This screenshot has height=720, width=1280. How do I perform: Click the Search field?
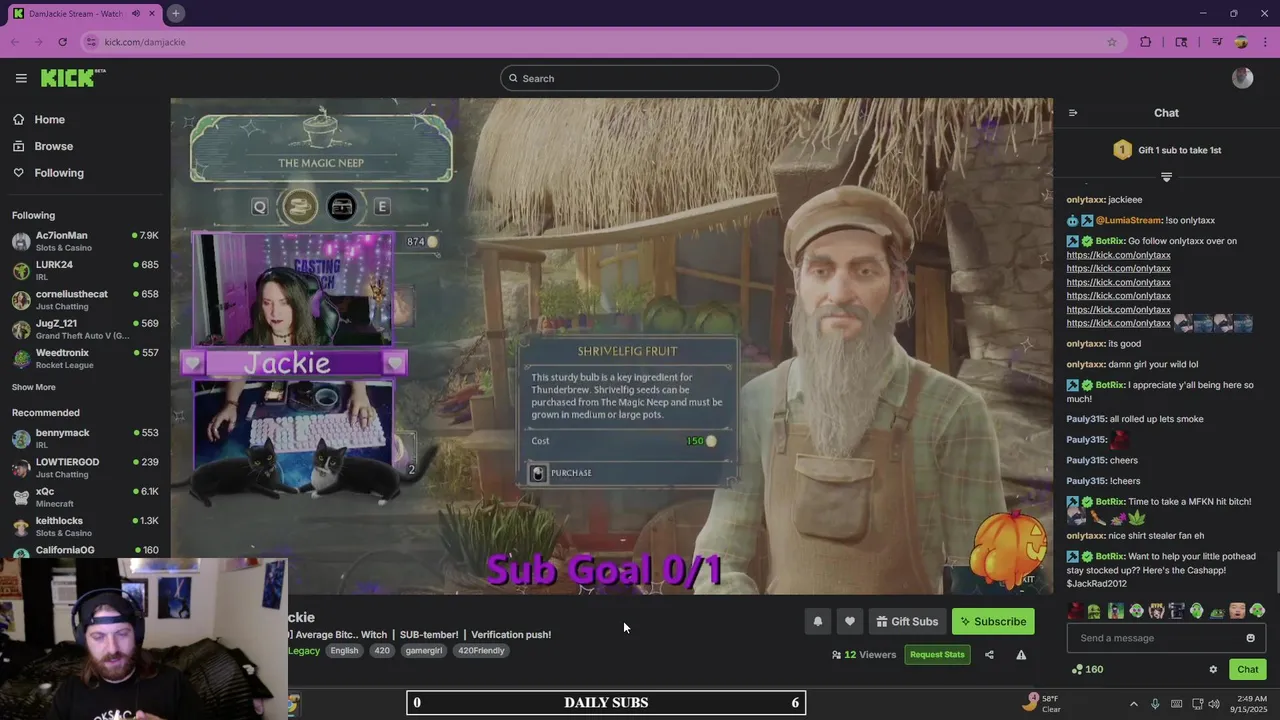point(640,78)
